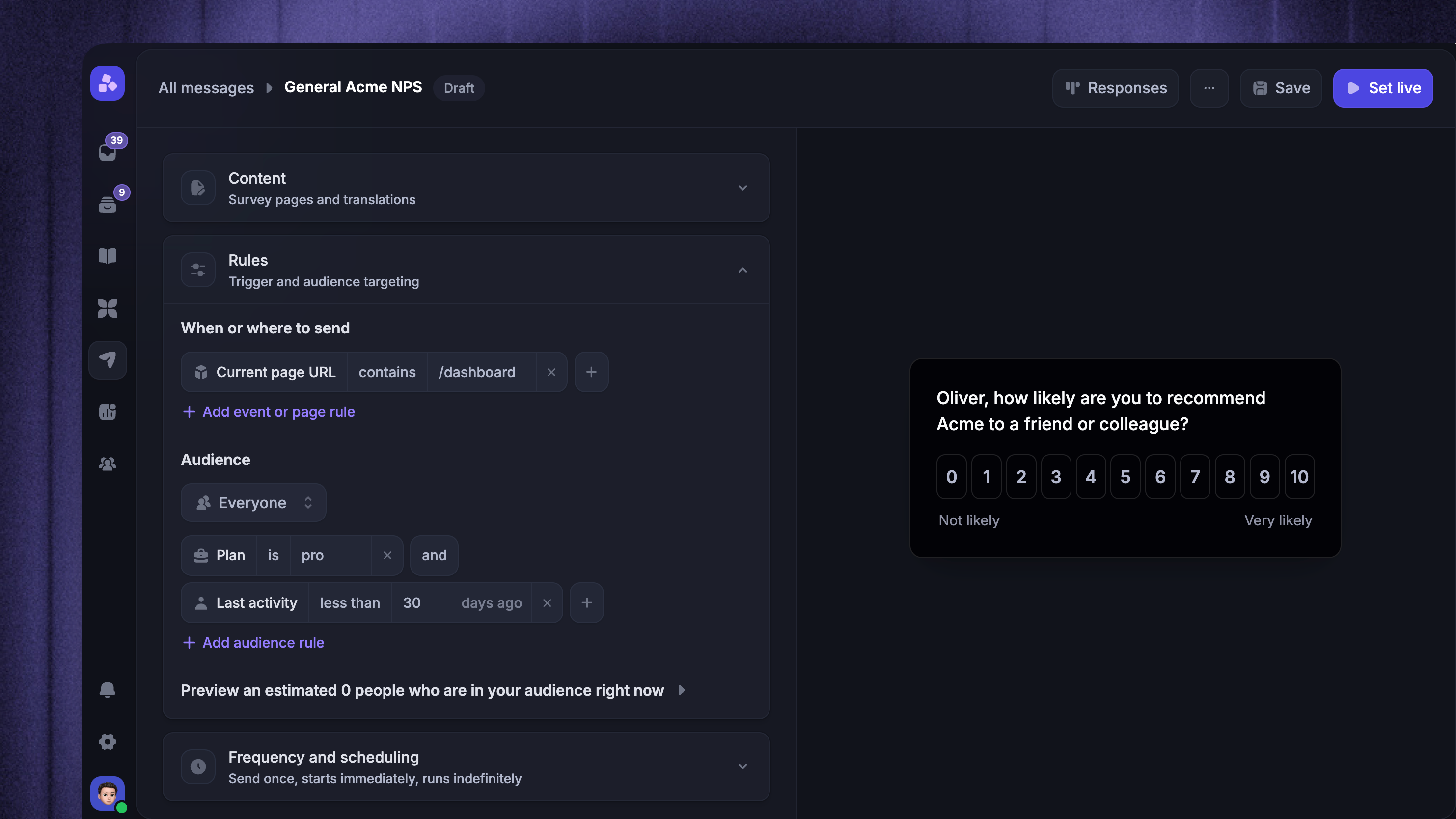This screenshot has width=1456, height=819.
Task: Select NPS score 9
Action: pos(1265,477)
